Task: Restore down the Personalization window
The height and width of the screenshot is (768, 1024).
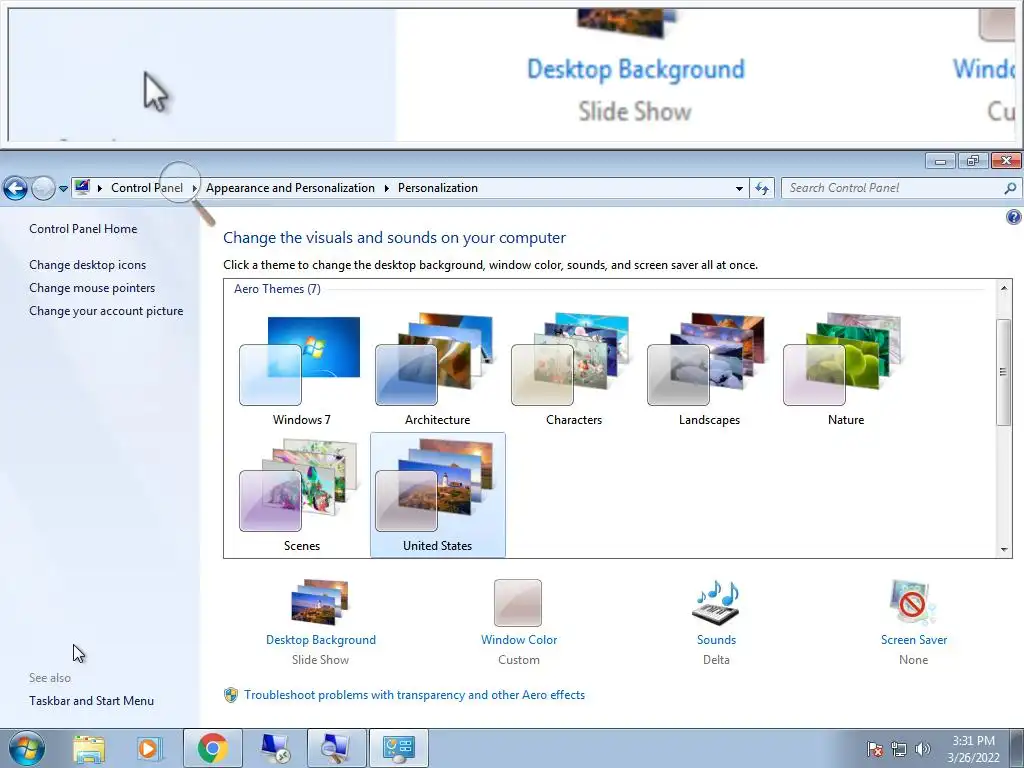Action: point(973,161)
